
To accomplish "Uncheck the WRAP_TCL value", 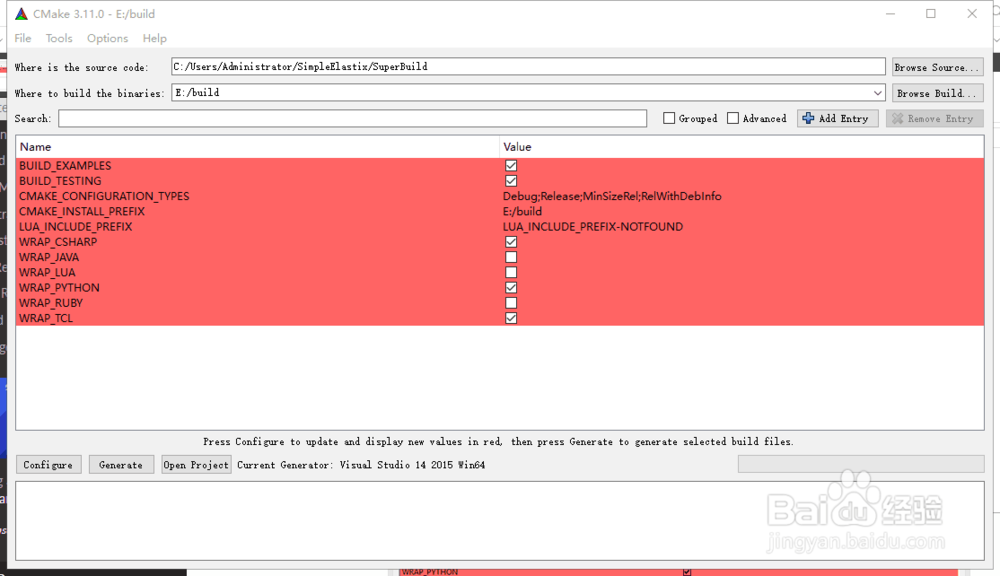I will pos(511,318).
